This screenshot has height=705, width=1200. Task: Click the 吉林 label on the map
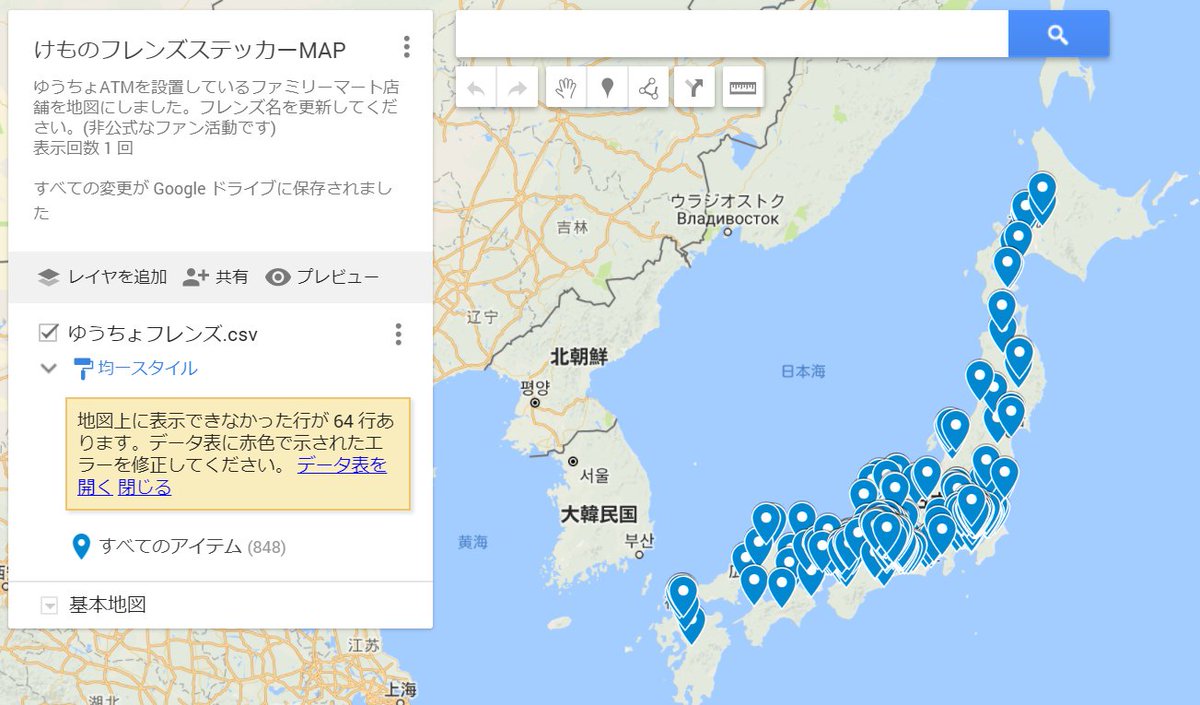click(x=573, y=227)
